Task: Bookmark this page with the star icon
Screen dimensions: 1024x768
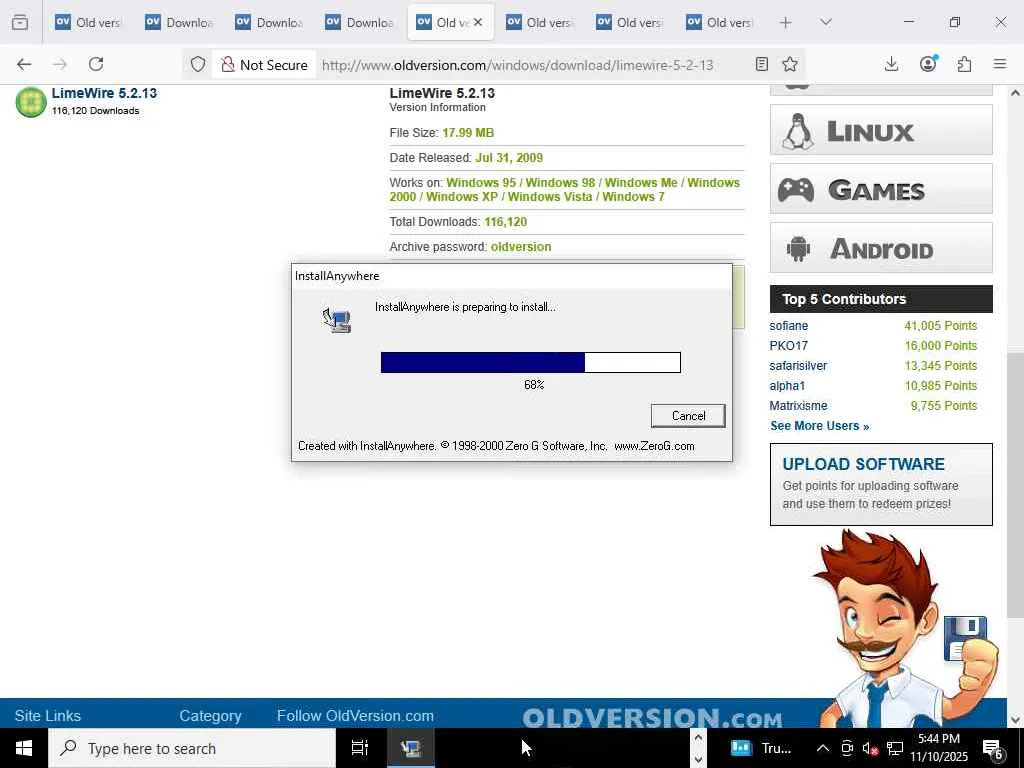Action: point(790,64)
